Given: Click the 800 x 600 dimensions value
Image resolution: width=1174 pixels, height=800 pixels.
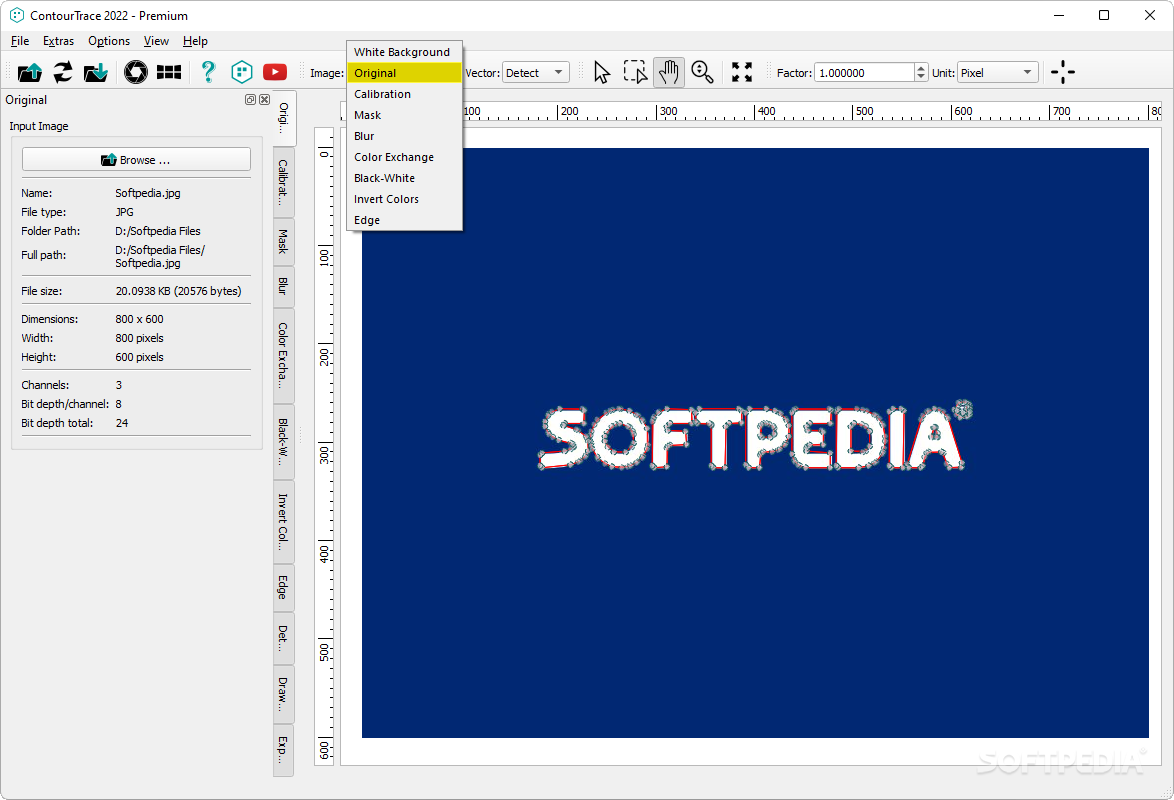Looking at the screenshot, I should pyautogui.click(x=139, y=319).
